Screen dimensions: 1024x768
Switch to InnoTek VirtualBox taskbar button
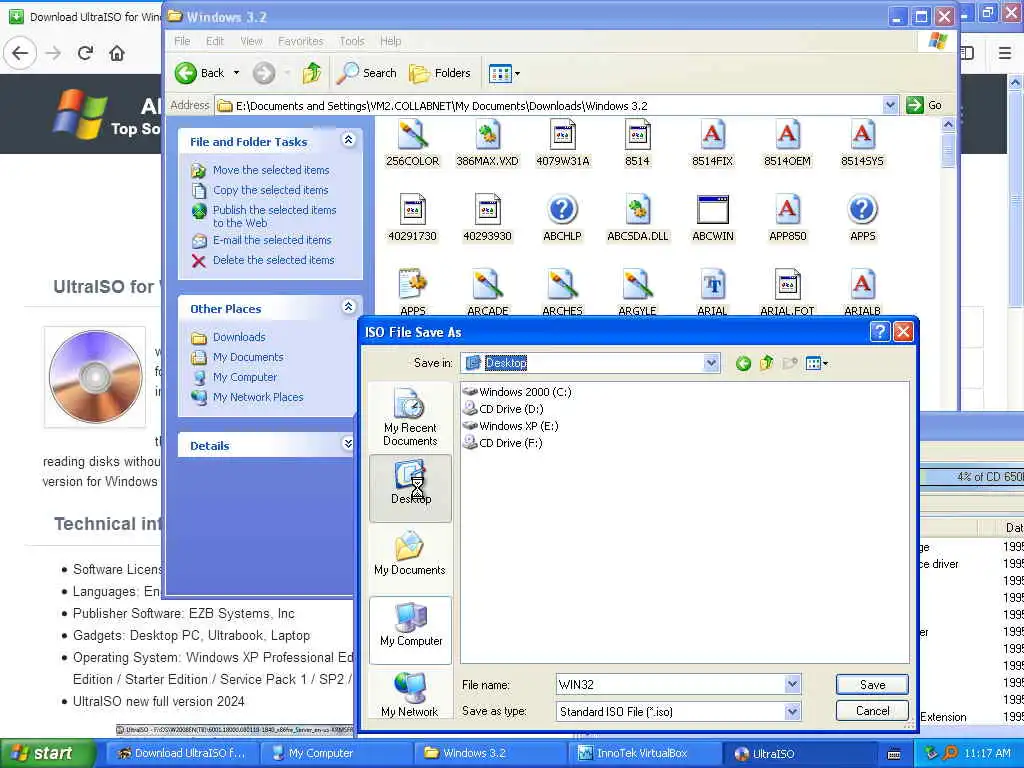tap(645, 753)
